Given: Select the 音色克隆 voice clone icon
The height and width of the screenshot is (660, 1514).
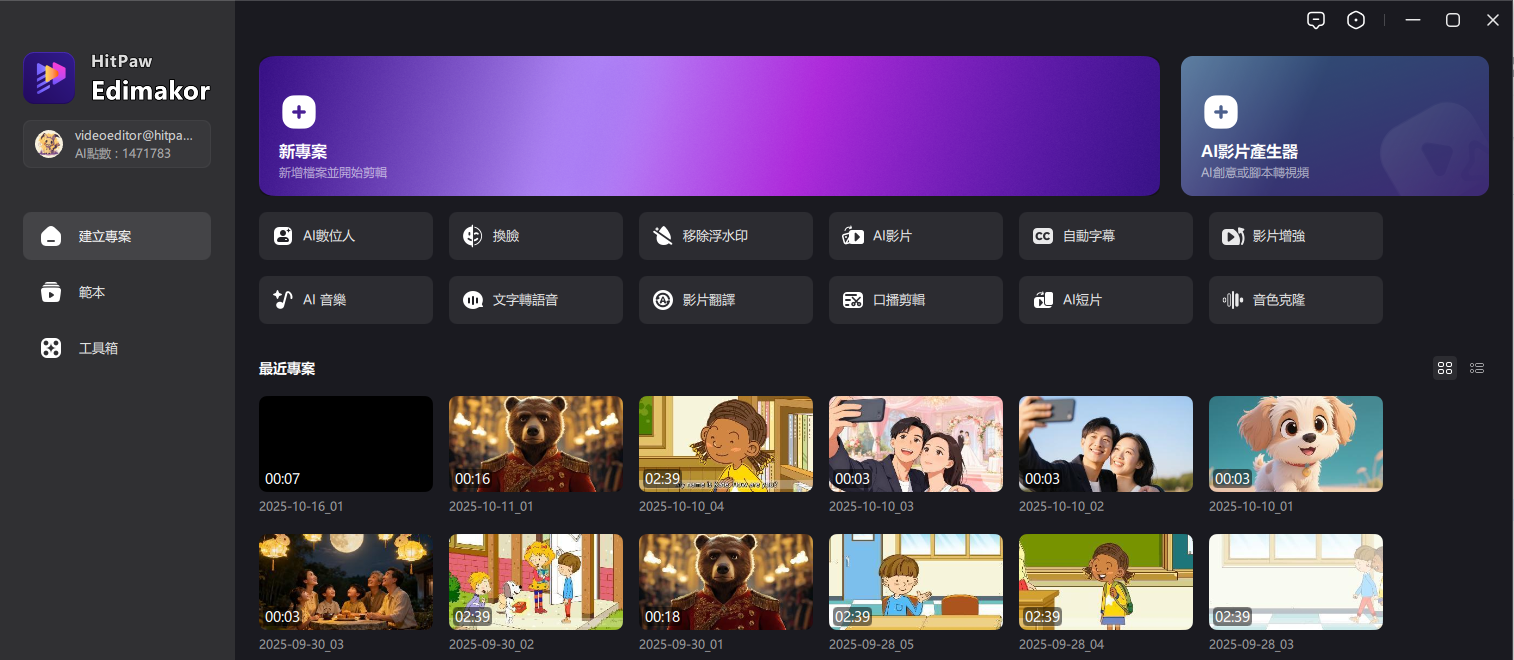Looking at the screenshot, I should click(1232, 300).
